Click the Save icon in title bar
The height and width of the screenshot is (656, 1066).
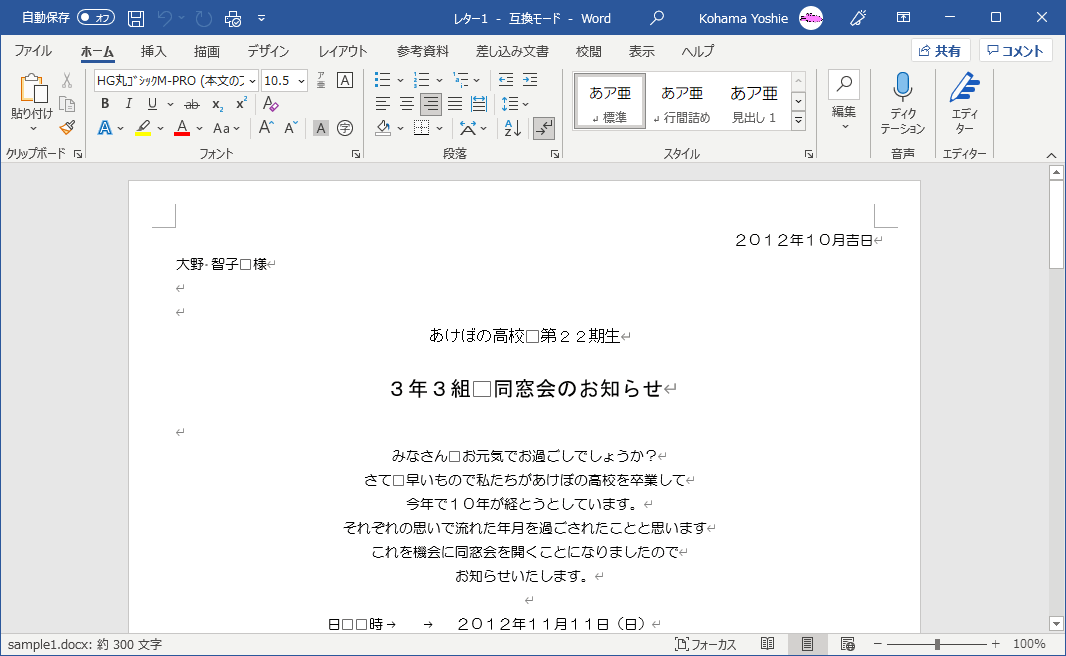pos(136,18)
